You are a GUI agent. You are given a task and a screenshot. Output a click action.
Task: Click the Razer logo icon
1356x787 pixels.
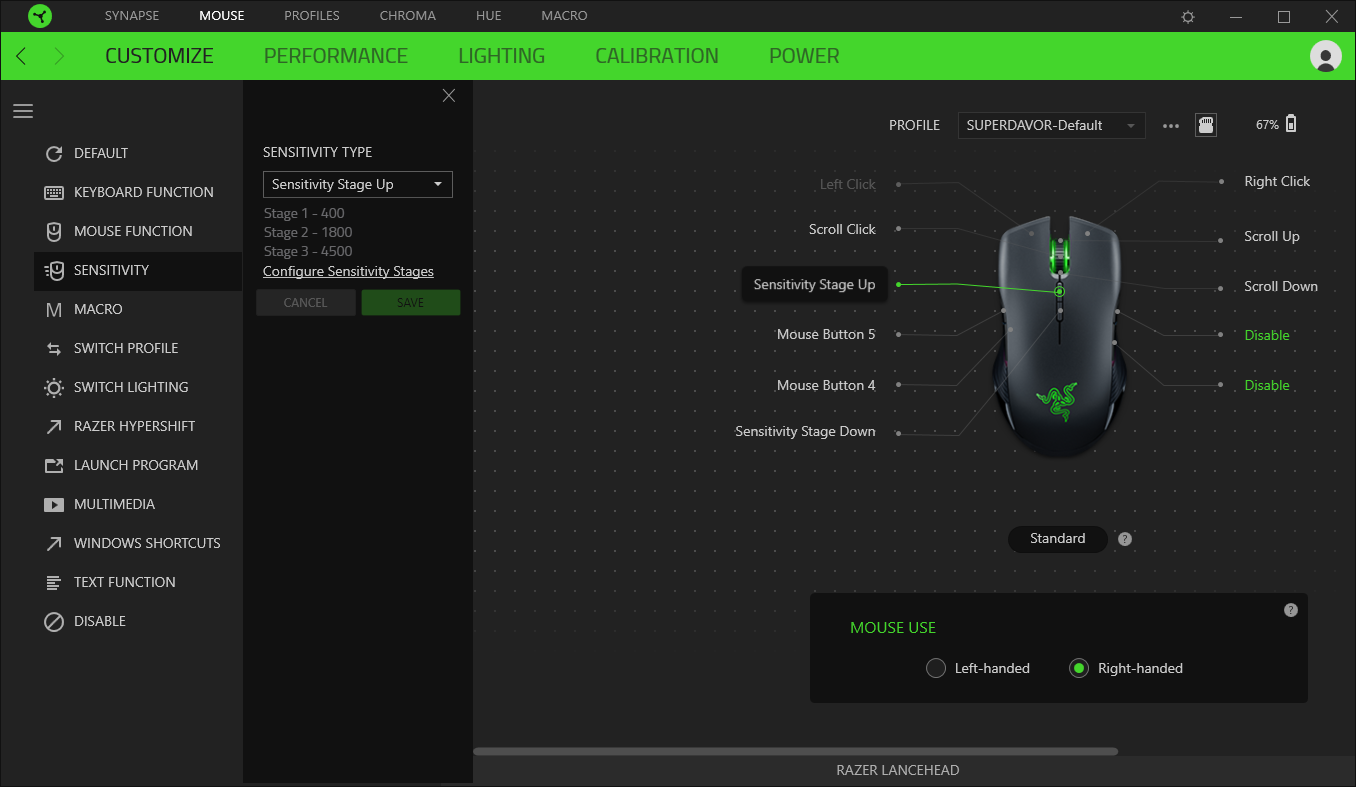point(40,16)
